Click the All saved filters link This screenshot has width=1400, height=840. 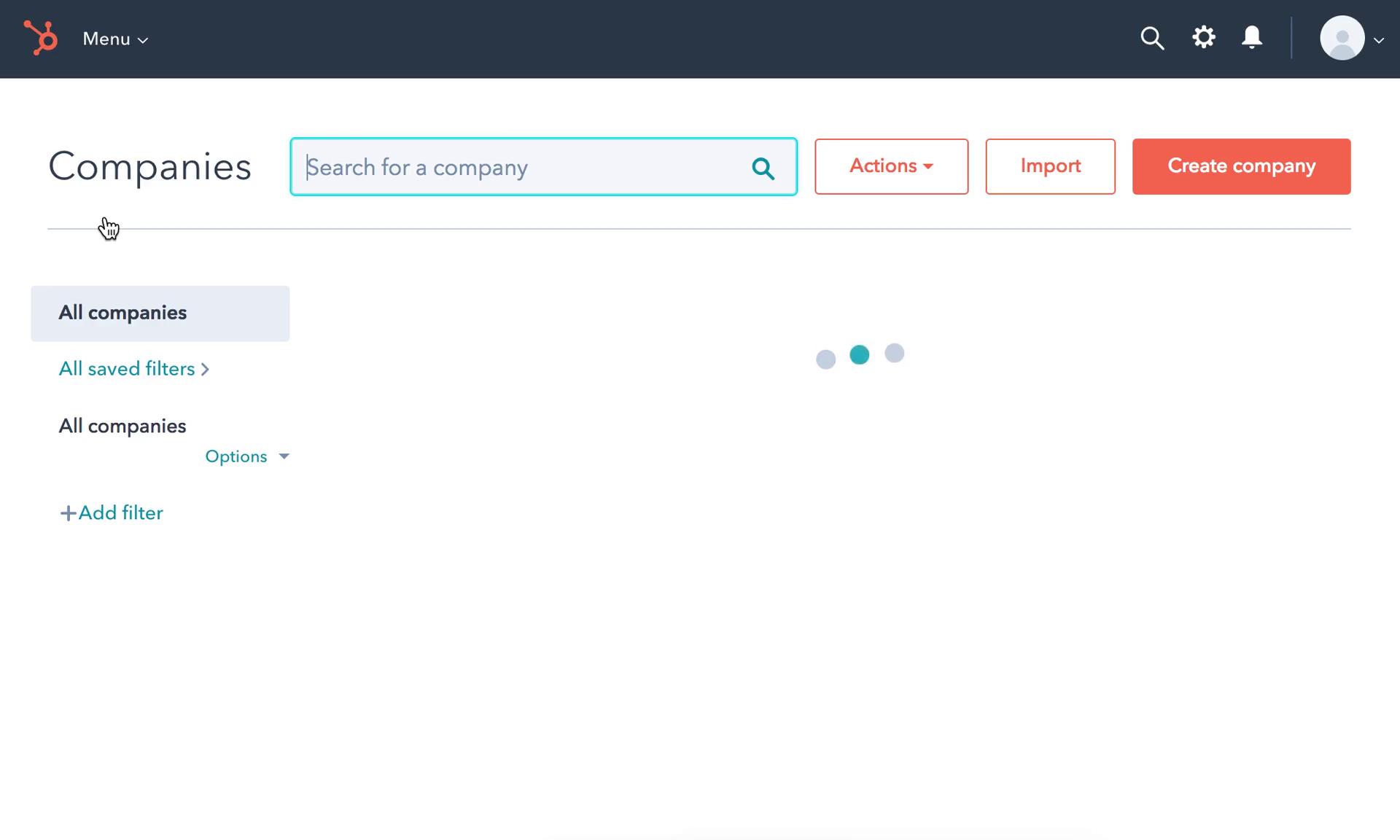[134, 369]
